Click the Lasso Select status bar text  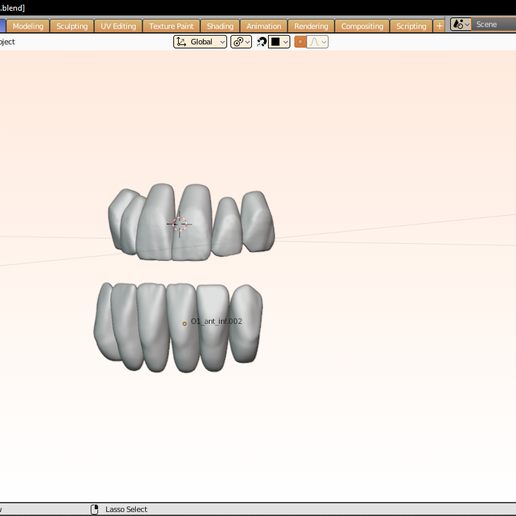click(x=126, y=509)
